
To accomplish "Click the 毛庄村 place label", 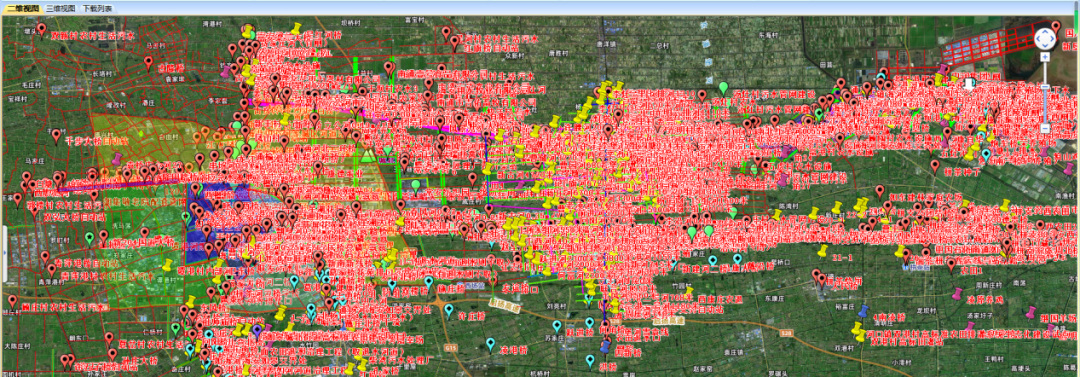I will click(x=32, y=84).
